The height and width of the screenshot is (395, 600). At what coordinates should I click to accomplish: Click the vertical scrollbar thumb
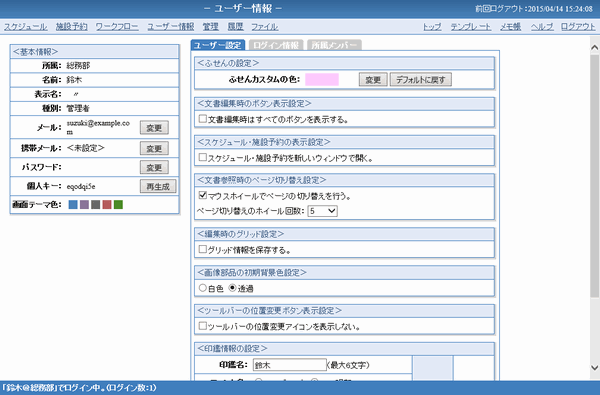594,176
